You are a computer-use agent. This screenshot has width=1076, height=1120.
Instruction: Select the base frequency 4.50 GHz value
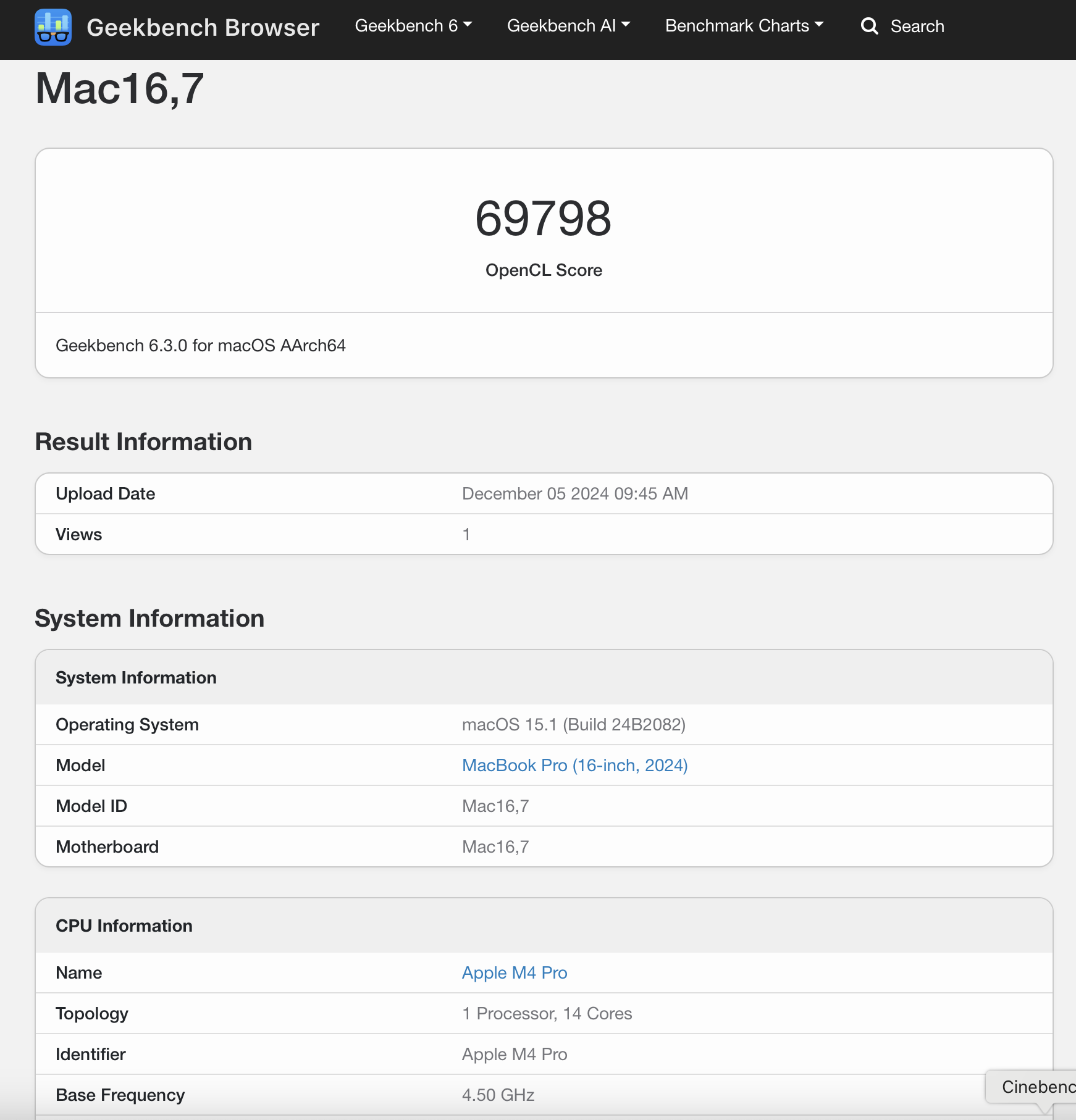pos(498,1095)
